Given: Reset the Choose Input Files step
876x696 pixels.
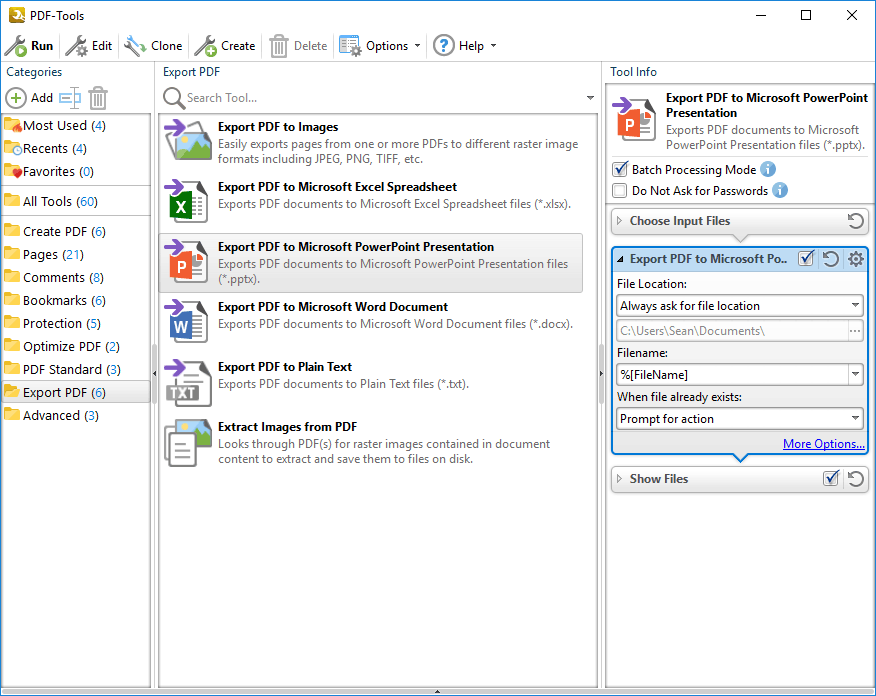Looking at the screenshot, I should coord(855,221).
